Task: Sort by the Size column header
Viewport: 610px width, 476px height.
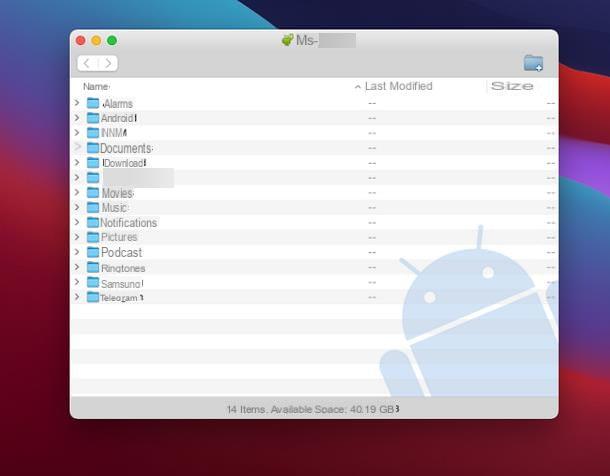Action: 512,86
